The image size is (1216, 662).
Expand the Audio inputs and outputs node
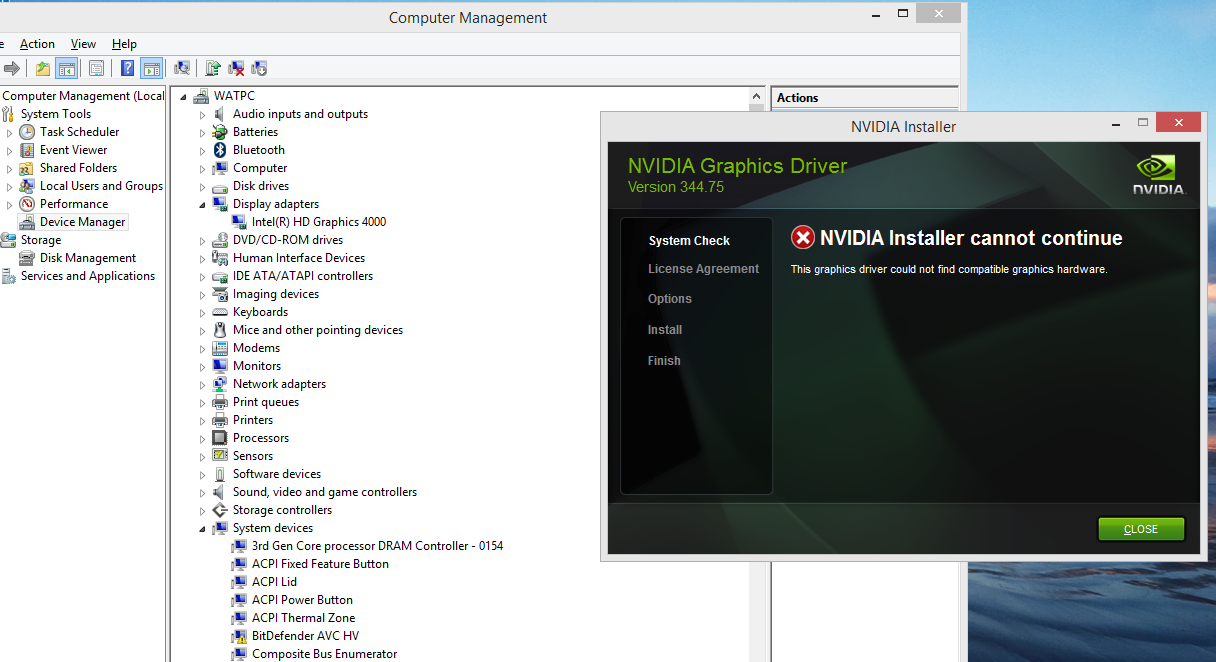coord(202,114)
